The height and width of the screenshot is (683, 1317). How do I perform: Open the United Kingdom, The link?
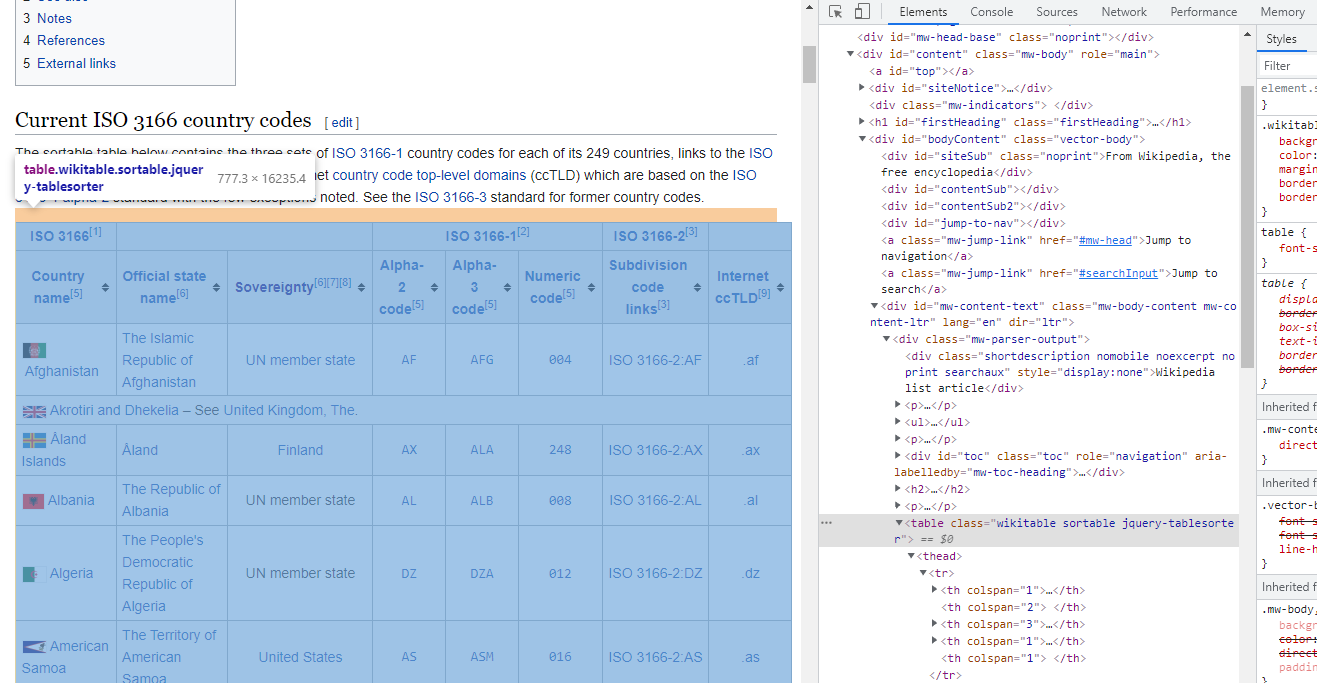coord(290,410)
